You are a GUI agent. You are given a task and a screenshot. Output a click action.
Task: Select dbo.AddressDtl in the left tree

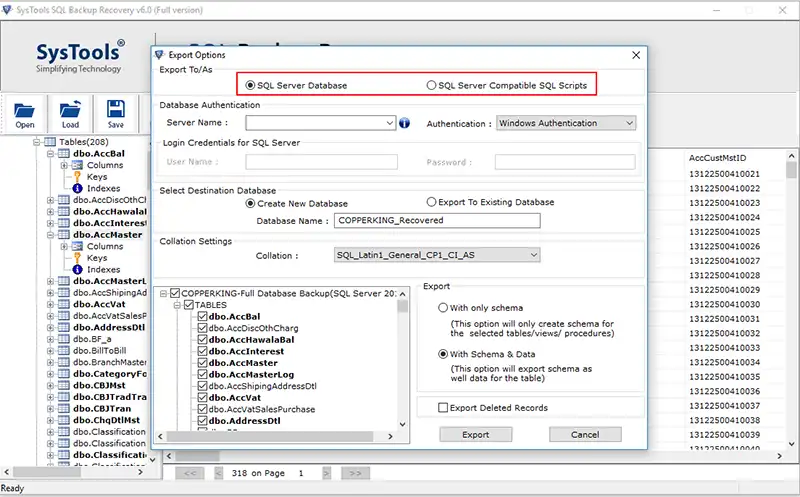coord(109,328)
